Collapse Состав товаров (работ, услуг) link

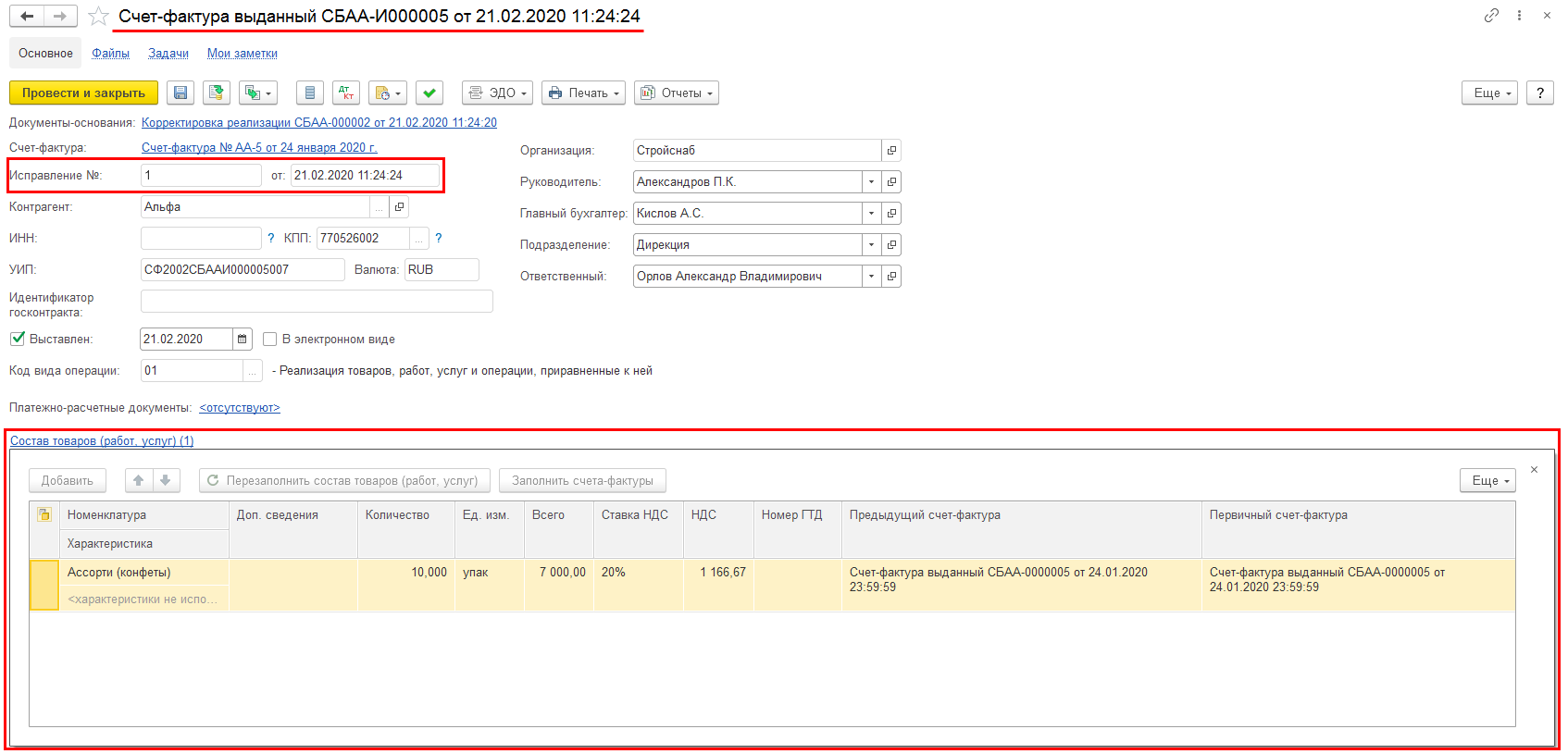click(102, 440)
